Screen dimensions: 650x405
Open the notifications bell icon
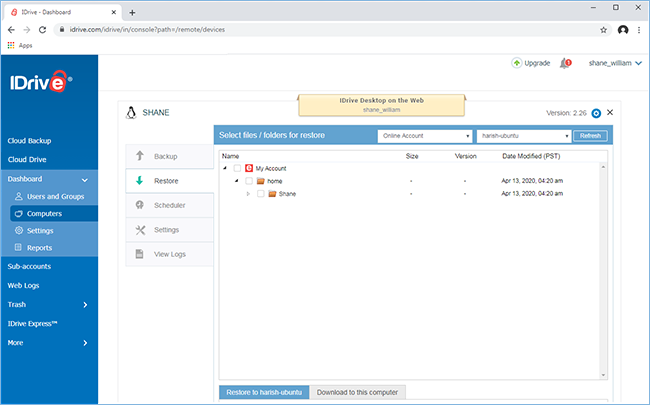point(565,63)
